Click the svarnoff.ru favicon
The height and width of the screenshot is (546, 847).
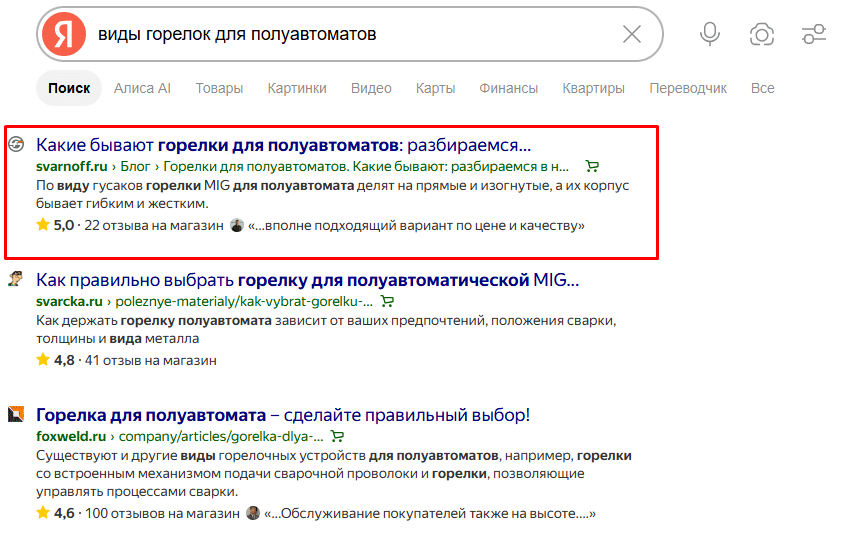pyautogui.click(x=16, y=144)
